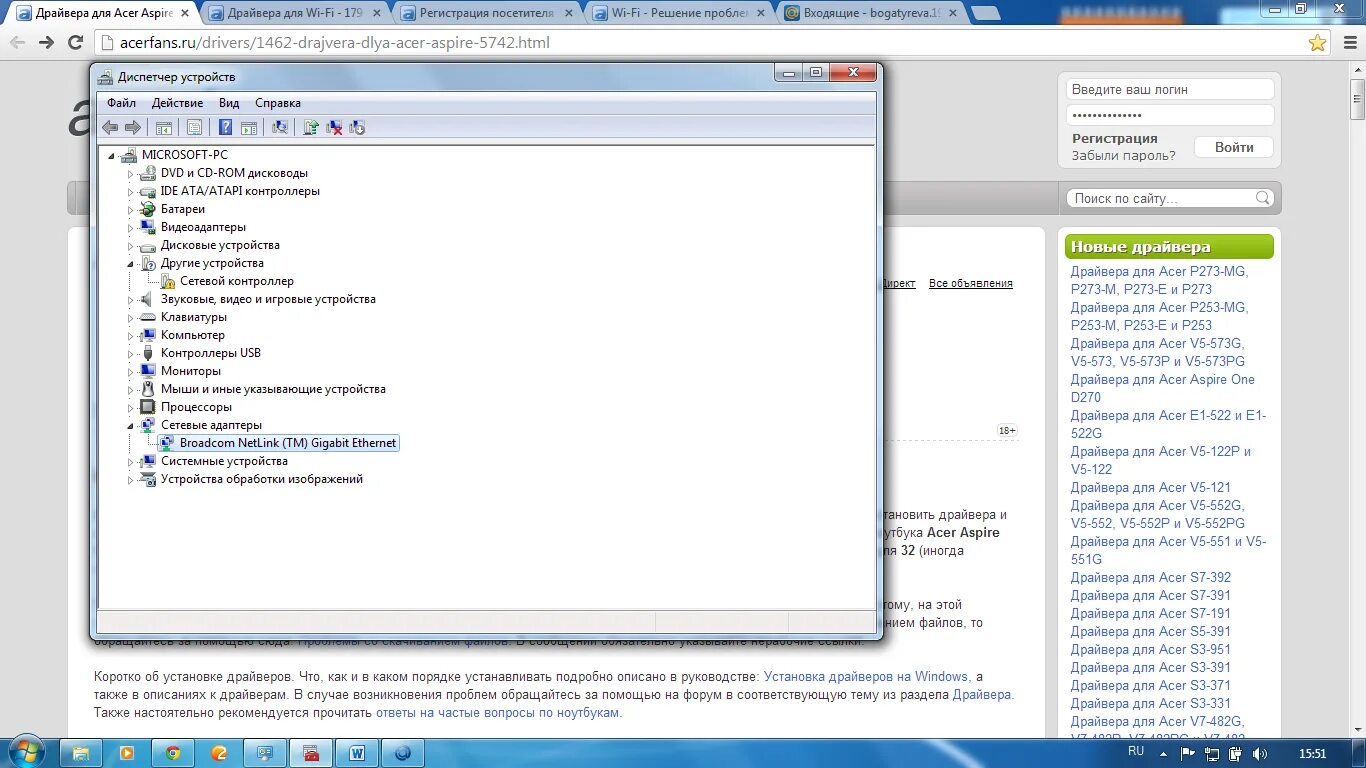
Task: Open Файл menu in Device Manager
Action: tap(121, 103)
